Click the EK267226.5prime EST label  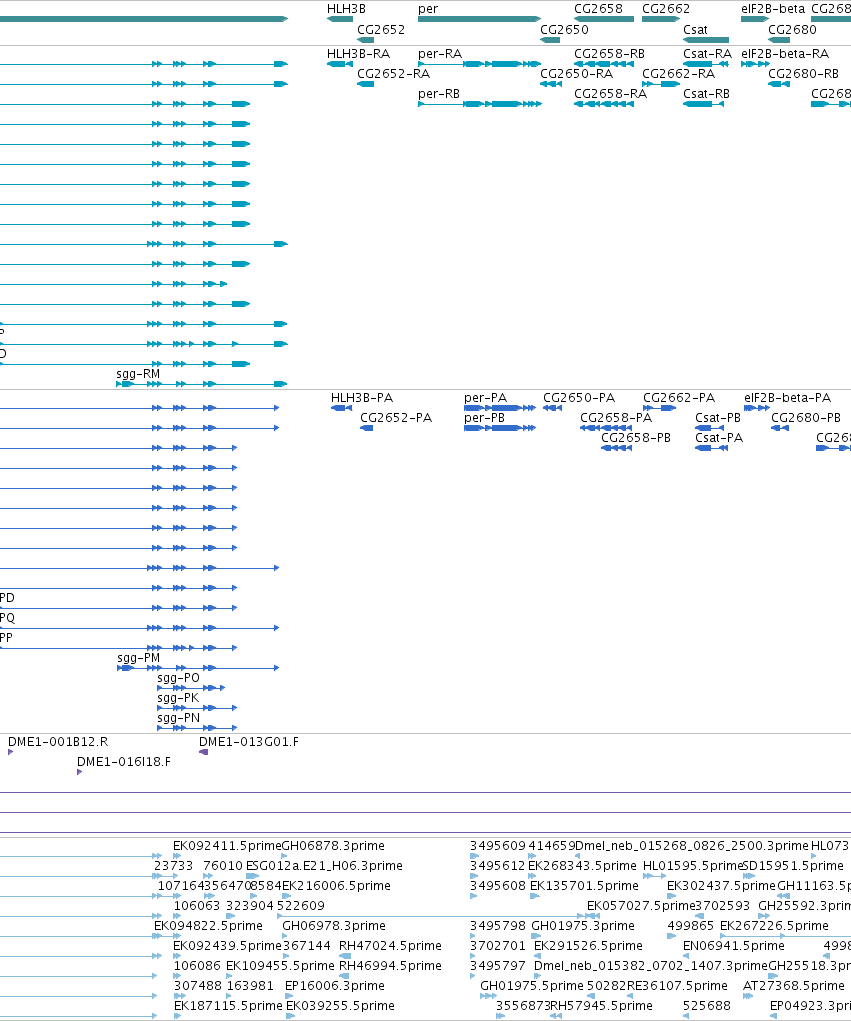(774, 926)
